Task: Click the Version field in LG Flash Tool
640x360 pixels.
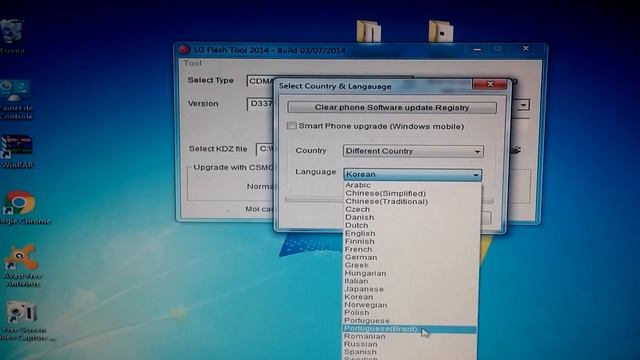Action: click(260, 104)
